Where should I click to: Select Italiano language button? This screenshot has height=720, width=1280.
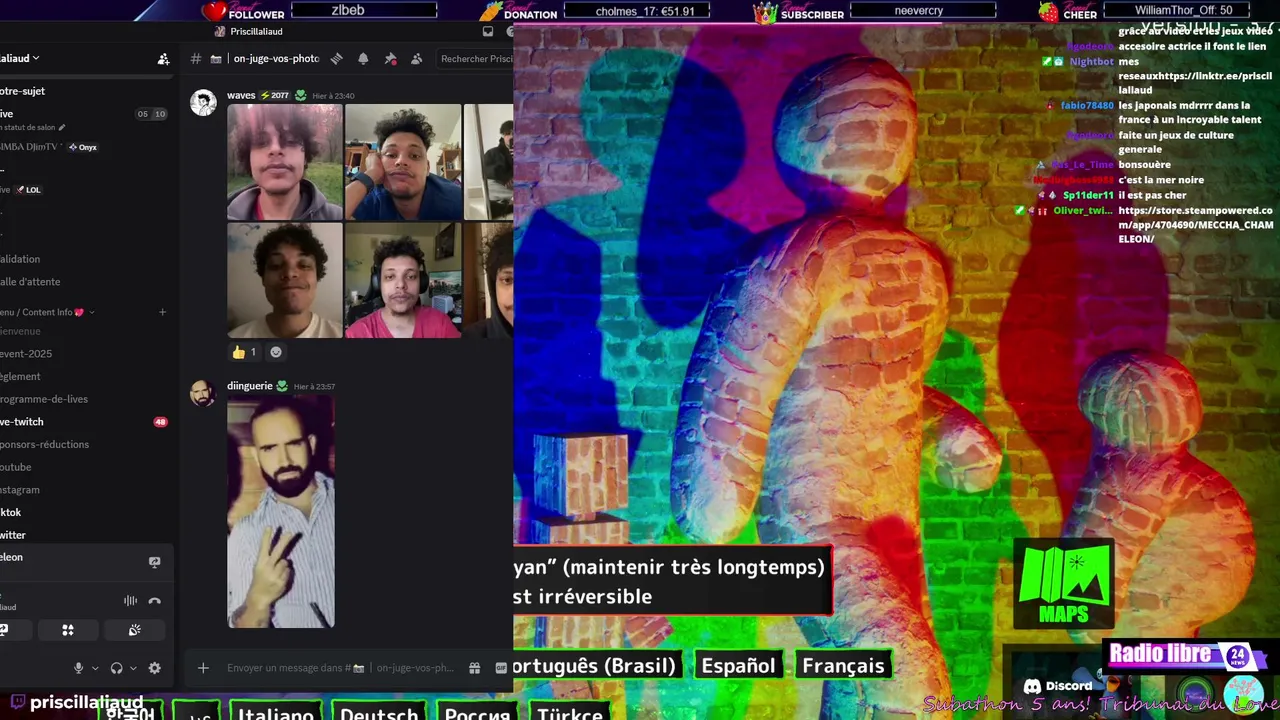[x=276, y=712]
